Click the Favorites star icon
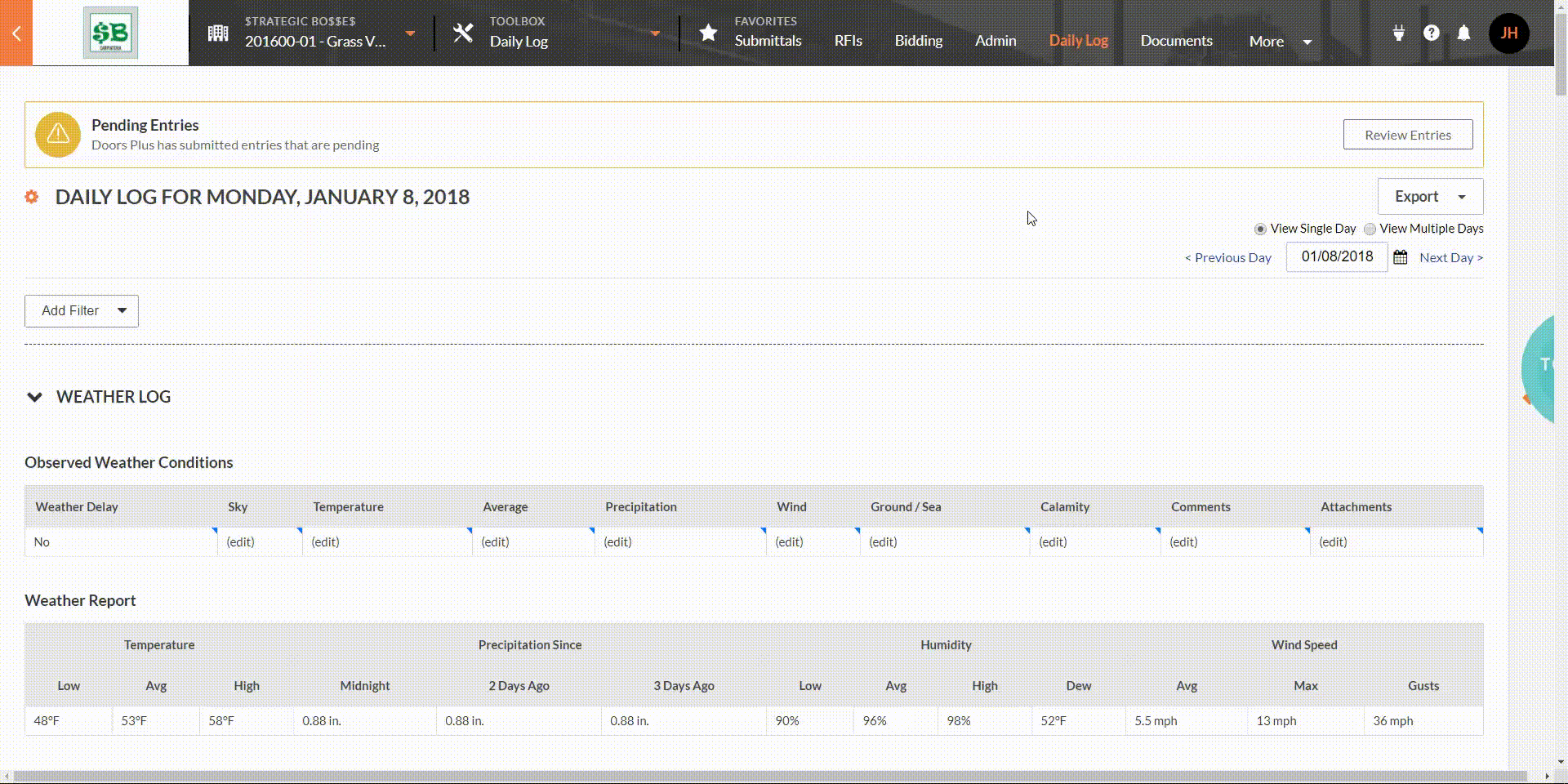Viewport: 1568px width, 784px height. pyautogui.click(x=708, y=33)
